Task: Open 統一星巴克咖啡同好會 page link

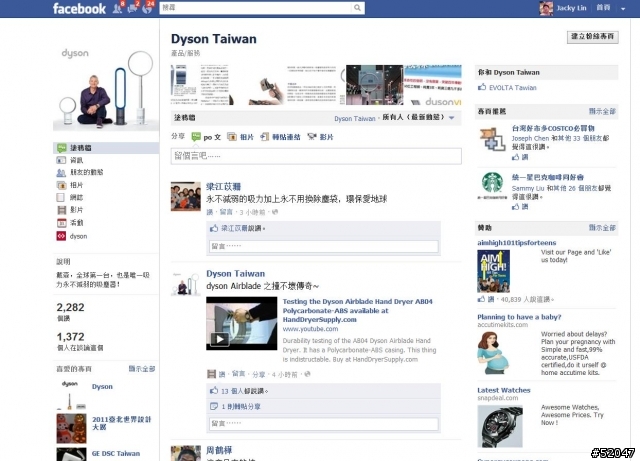Action: (x=548, y=177)
